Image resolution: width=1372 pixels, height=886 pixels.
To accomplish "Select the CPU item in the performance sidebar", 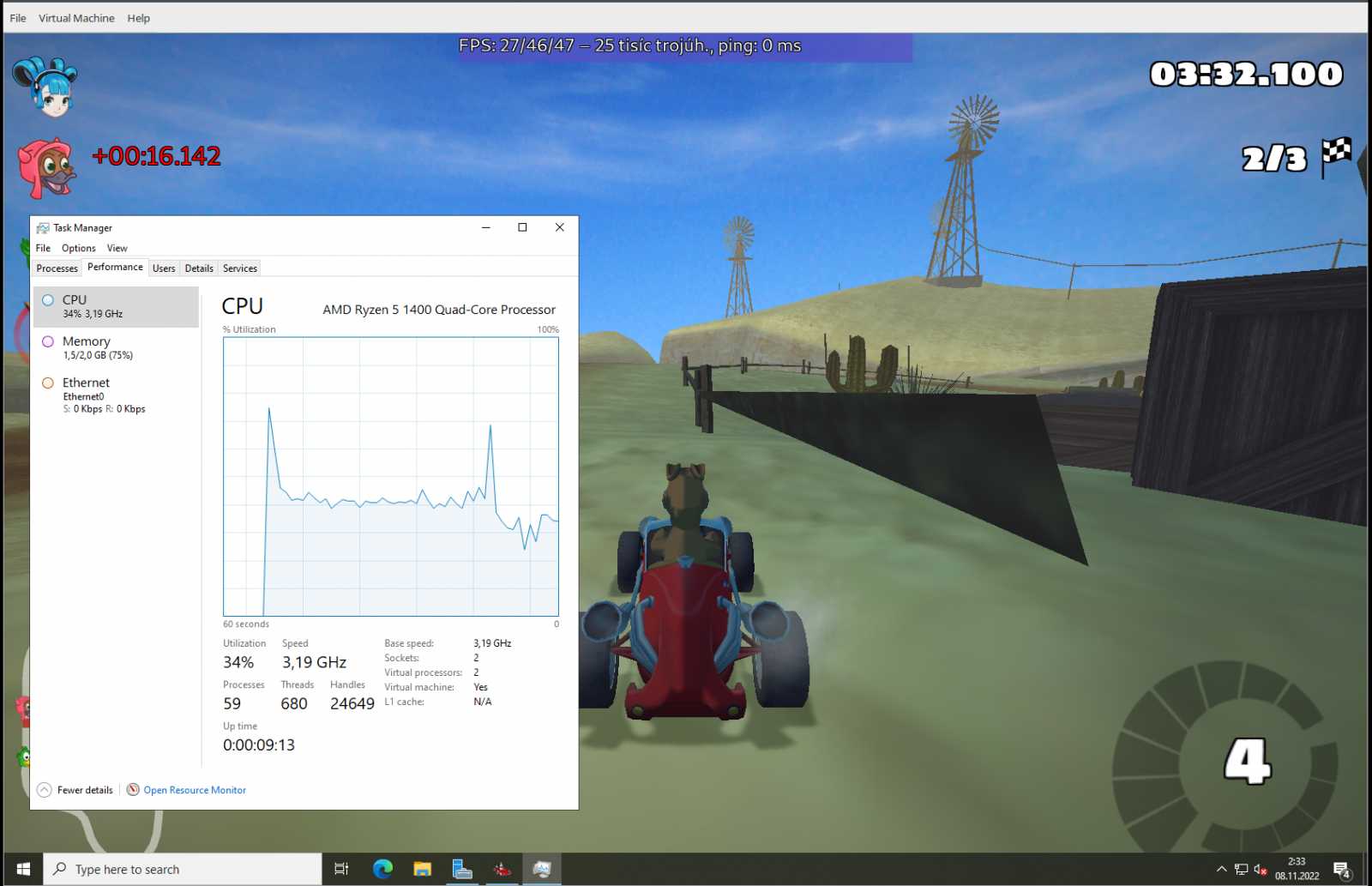I will point(116,306).
